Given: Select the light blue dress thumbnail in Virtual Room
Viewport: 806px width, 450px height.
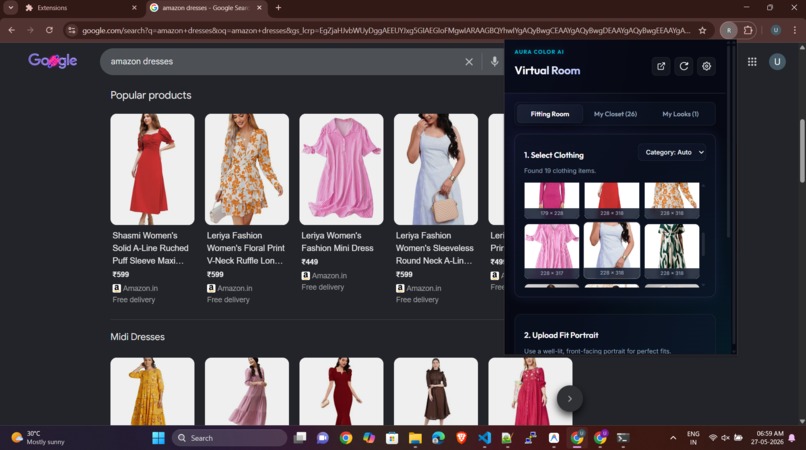Looking at the screenshot, I should 612,251.
